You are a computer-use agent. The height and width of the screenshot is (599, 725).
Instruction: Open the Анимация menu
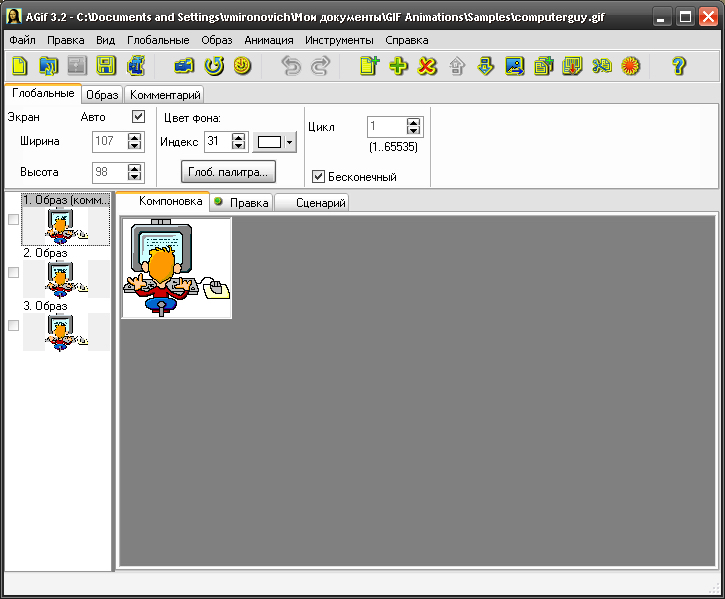pos(268,40)
